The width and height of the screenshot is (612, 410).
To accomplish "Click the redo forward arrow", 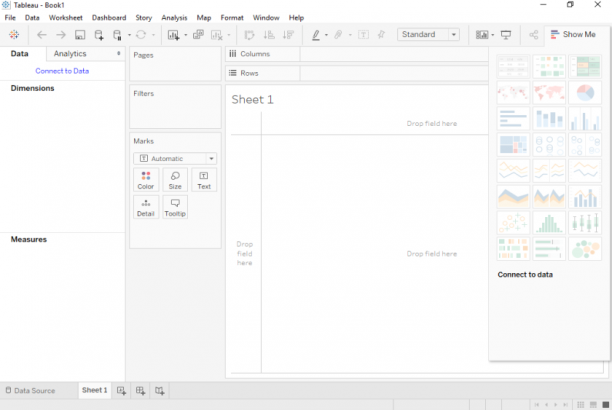I will coord(60,35).
